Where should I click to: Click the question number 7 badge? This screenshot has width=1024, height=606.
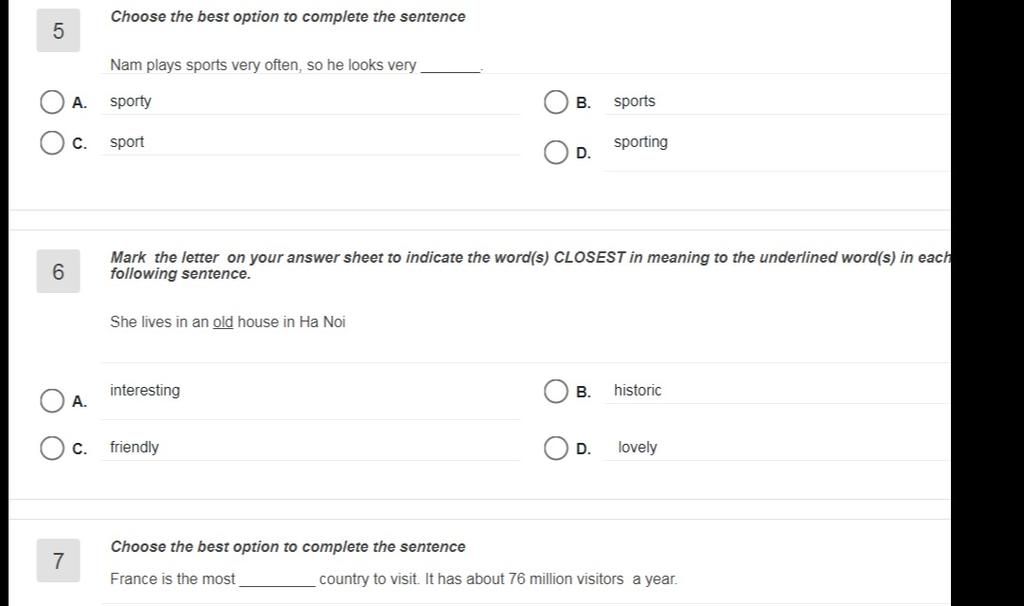pyautogui.click(x=58, y=560)
